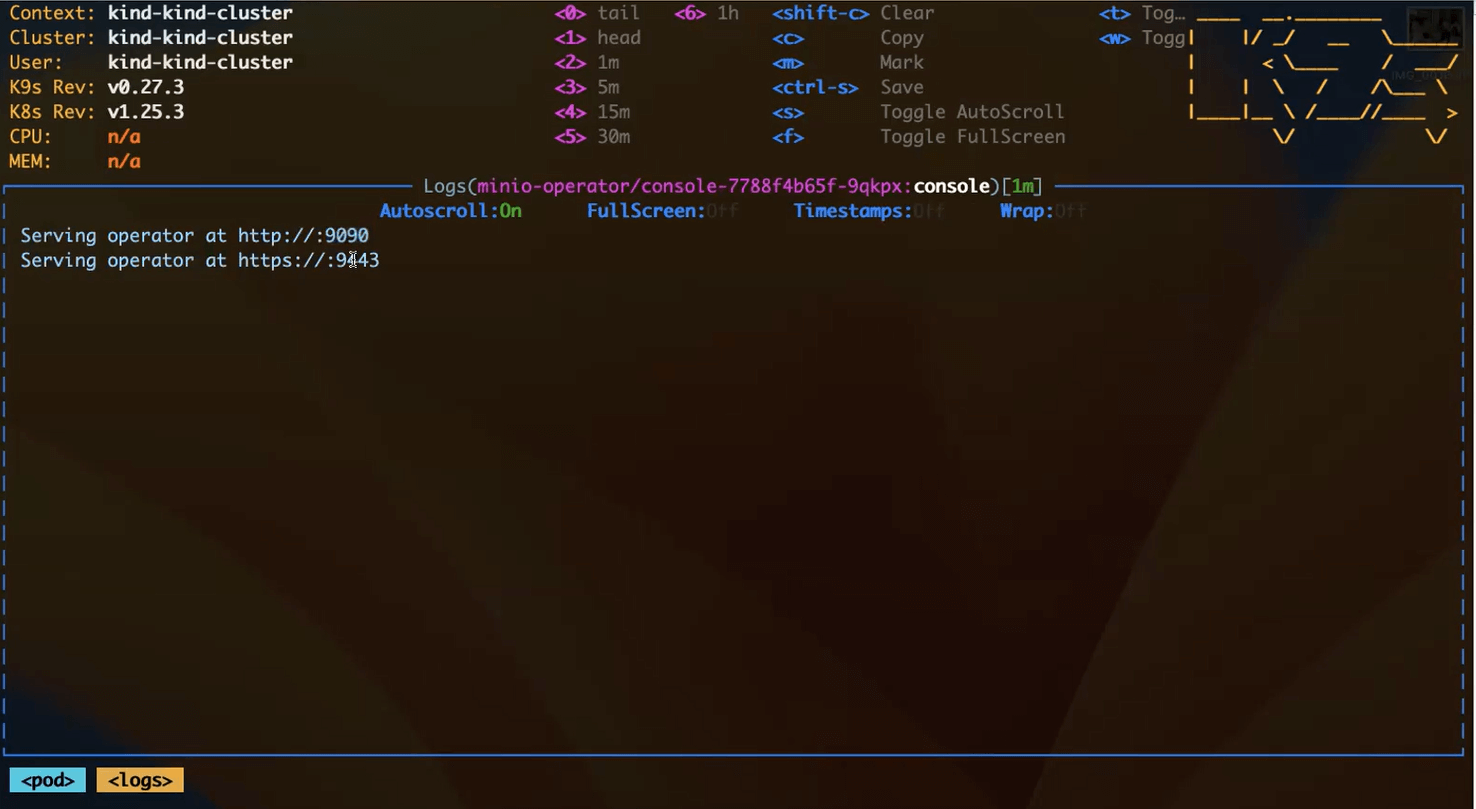Select the <0> tail shortcut
This screenshot has width=1476, height=809.
point(597,13)
